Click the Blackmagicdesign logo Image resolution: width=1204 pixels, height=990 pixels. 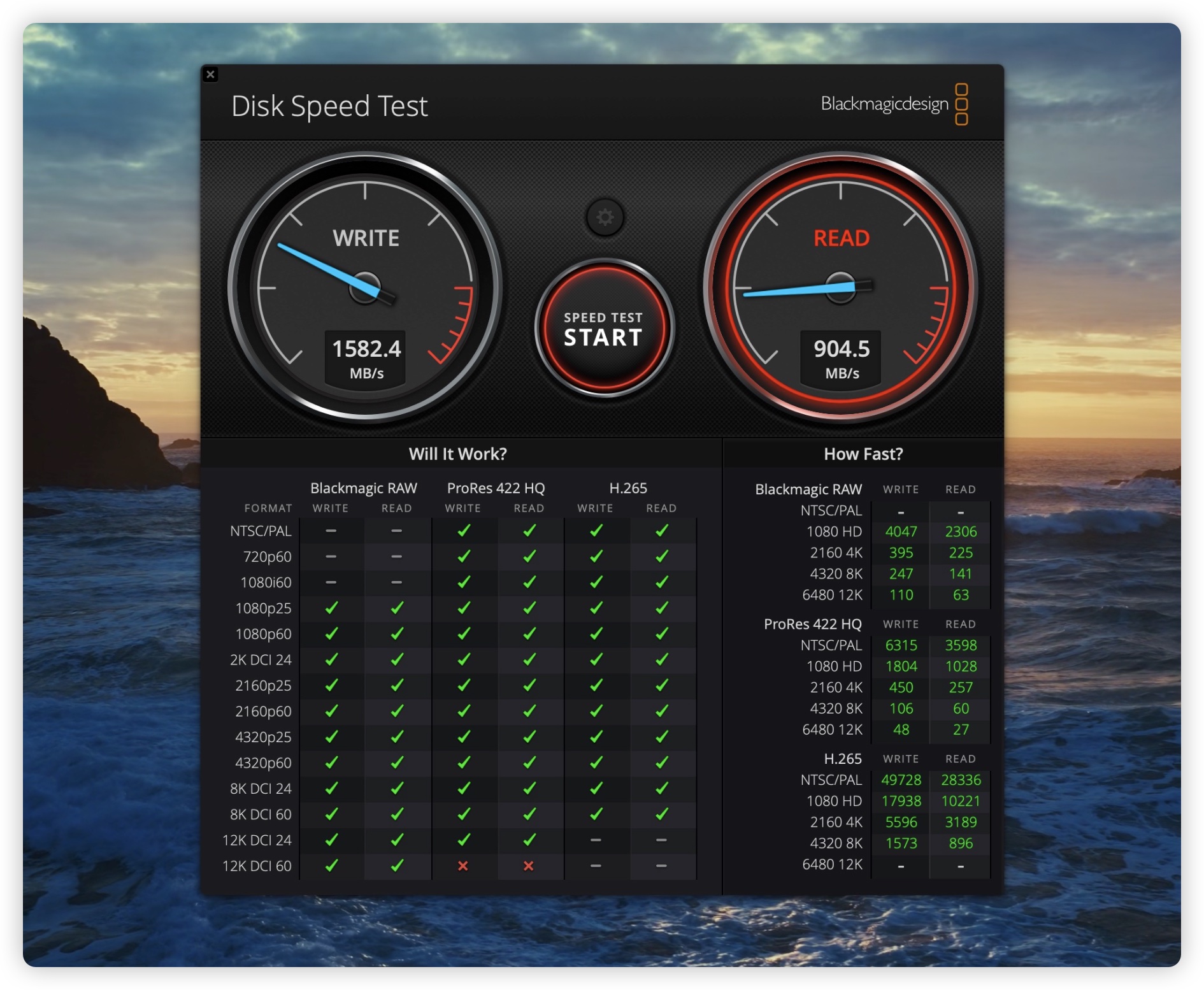(x=894, y=104)
